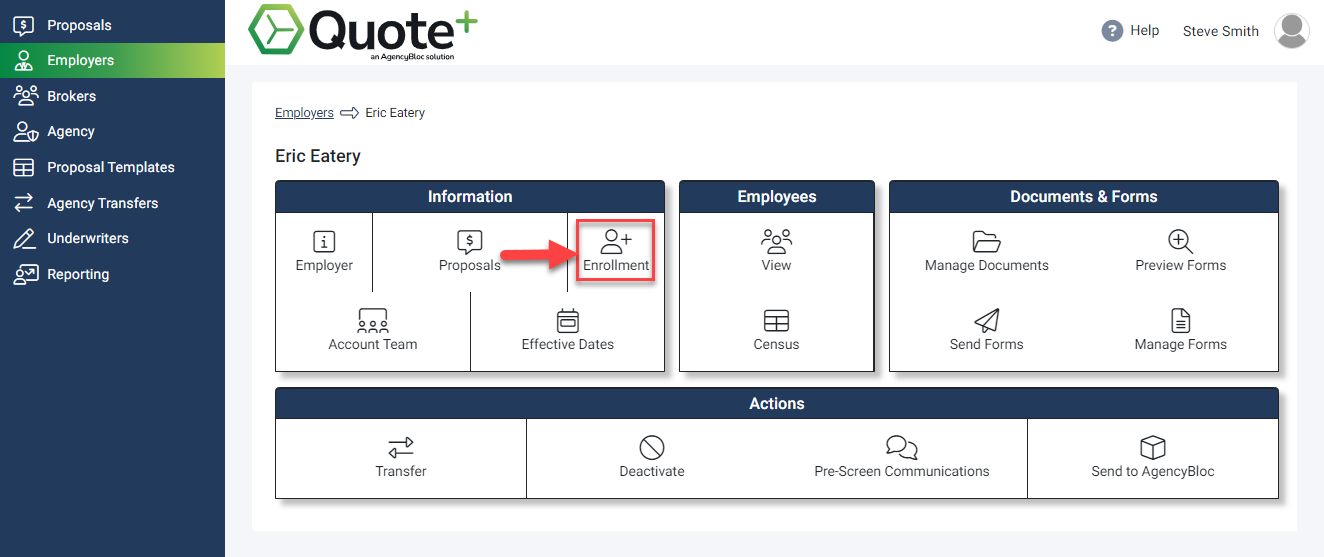Open Proposals in the Information panel

click(470, 251)
